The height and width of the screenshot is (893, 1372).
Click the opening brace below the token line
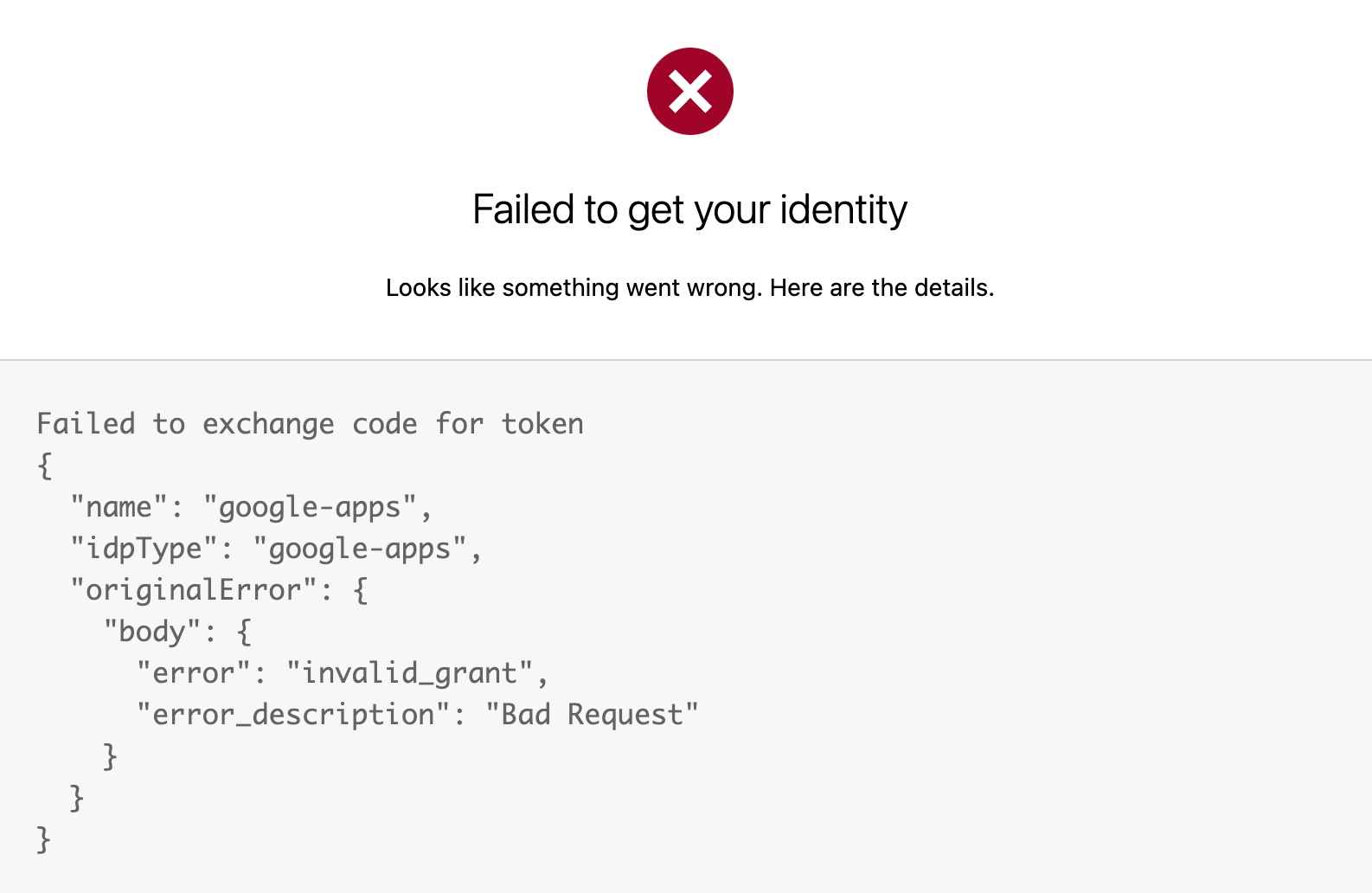[x=45, y=466]
